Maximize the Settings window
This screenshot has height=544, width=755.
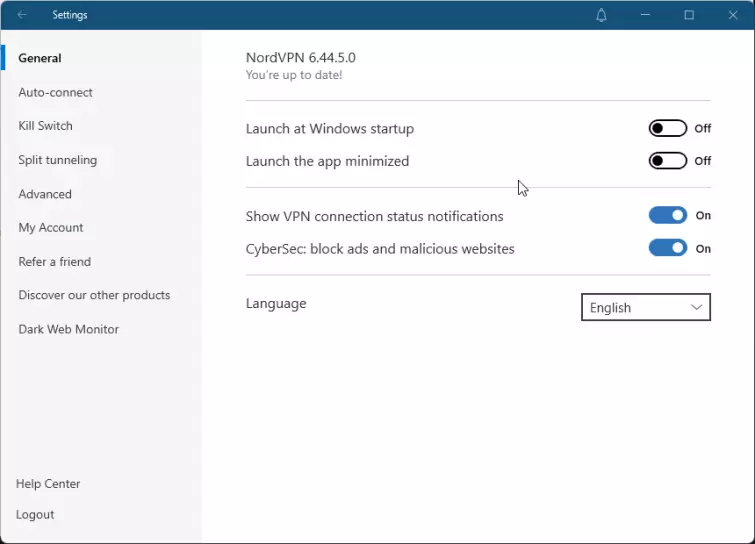tap(689, 15)
